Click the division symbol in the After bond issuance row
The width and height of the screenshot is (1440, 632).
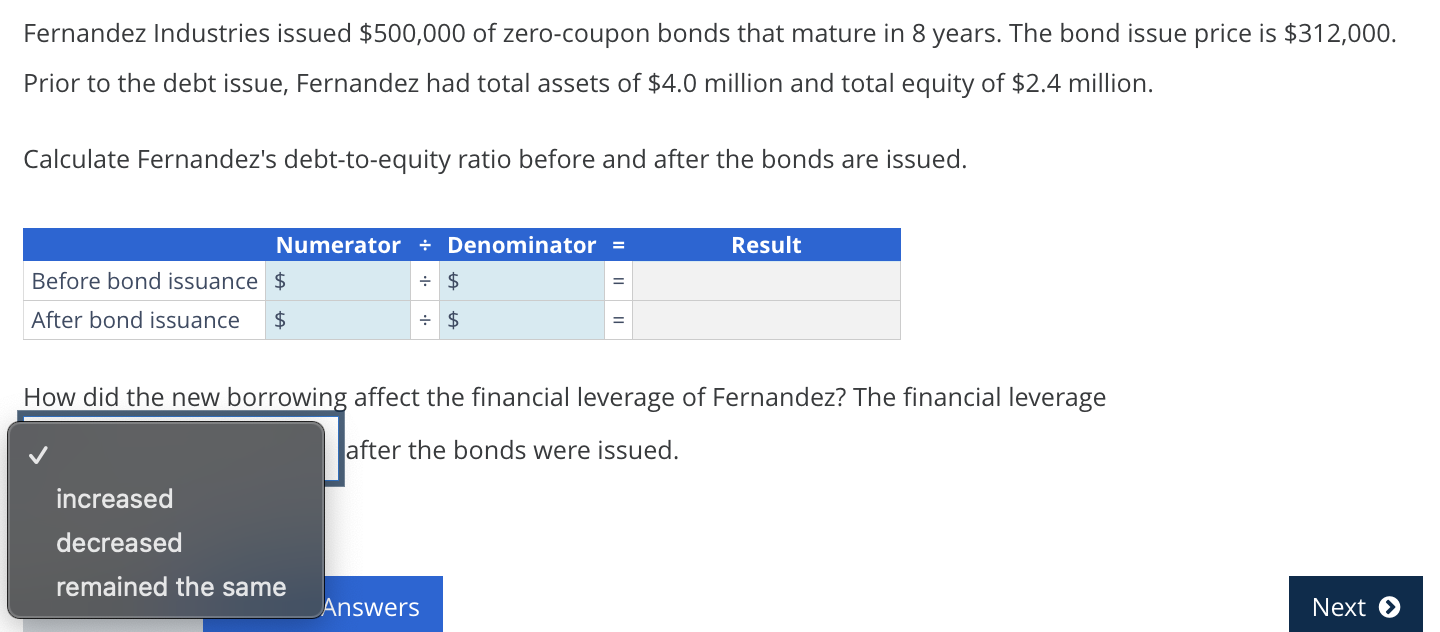[426, 320]
